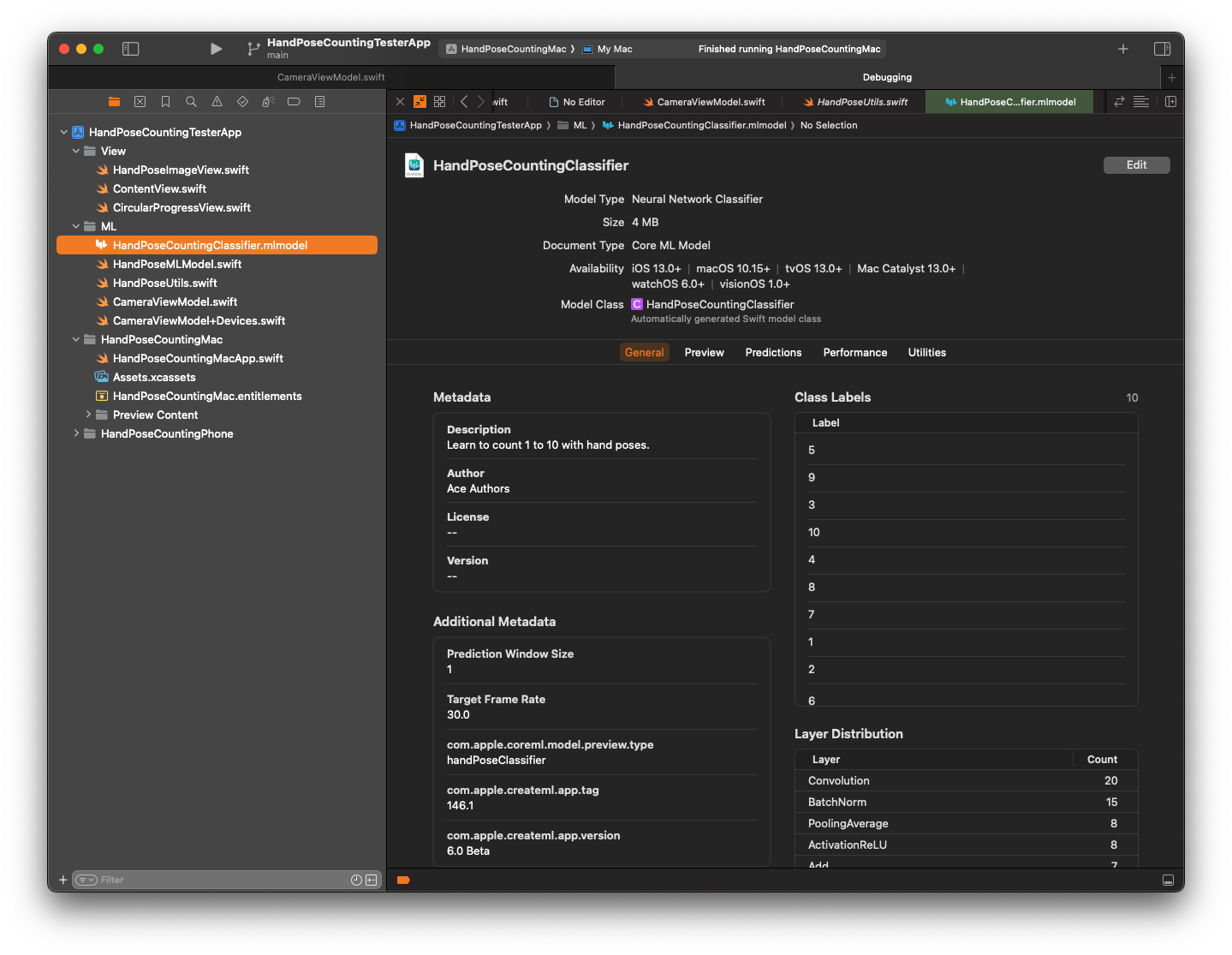Screen dimensions: 1232x955
Task: Switch to the Preview tab
Action: coord(704,352)
